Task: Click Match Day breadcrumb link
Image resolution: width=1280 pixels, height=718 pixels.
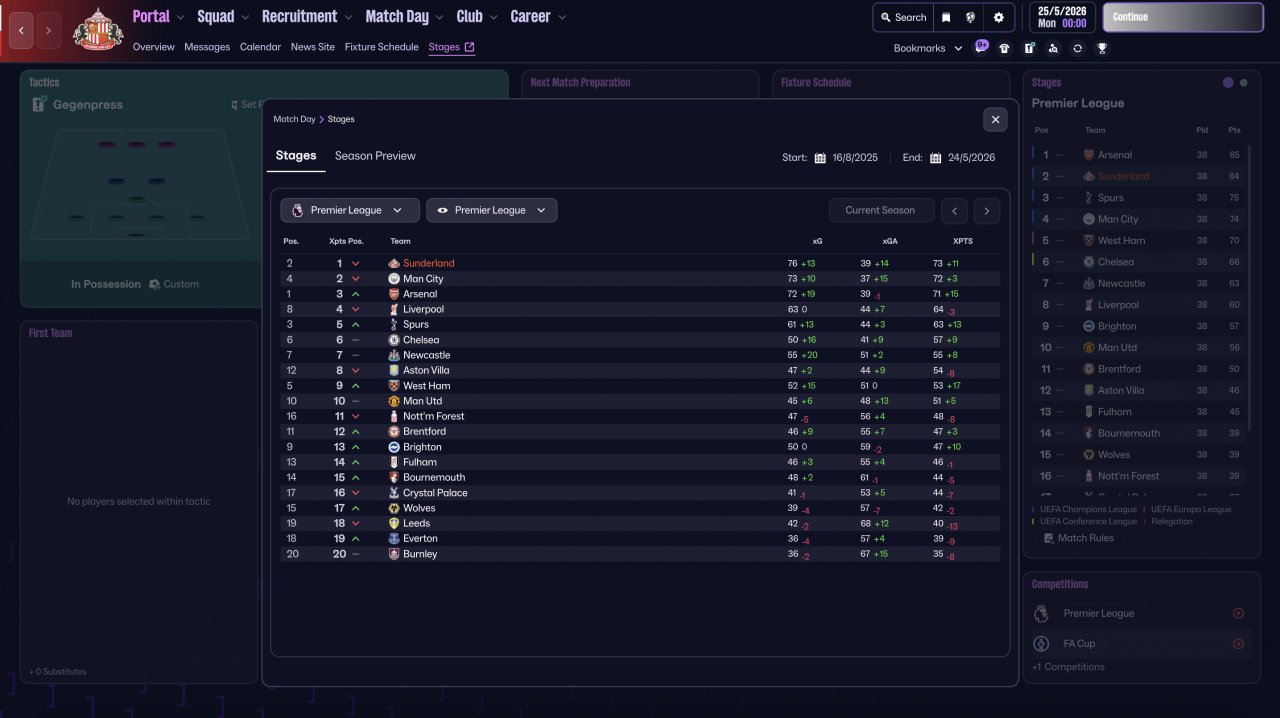Action: pyautogui.click(x=294, y=119)
